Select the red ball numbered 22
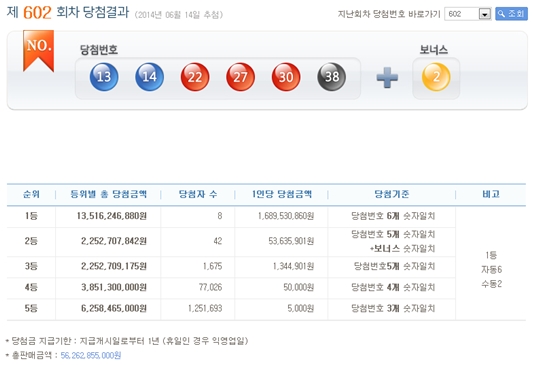This screenshot has width=540, height=365. coord(195,76)
